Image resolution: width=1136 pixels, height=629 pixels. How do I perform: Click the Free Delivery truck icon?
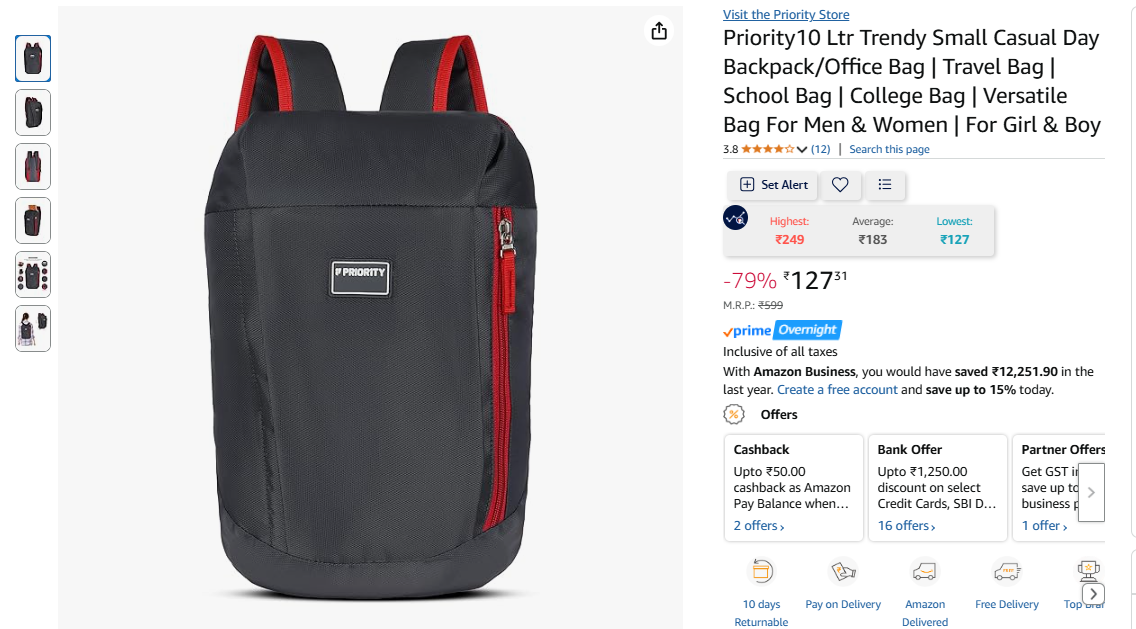(x=1006, y=572)
